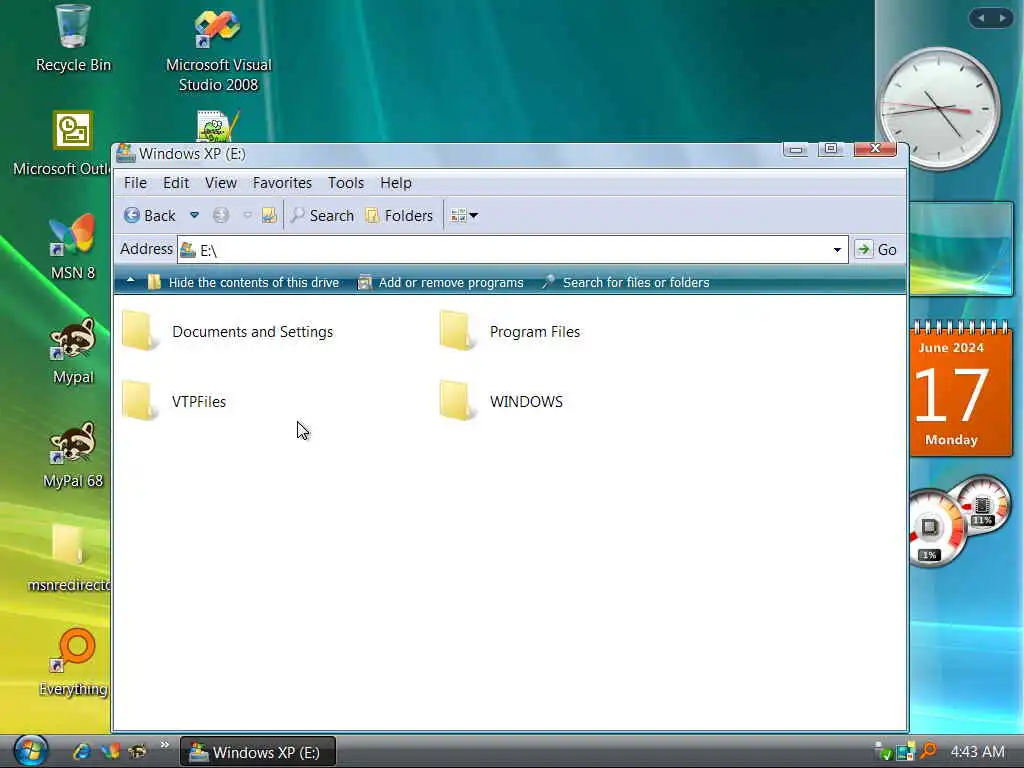This screenshot has width=1024, height=768.
Task: Click the raccoon Mypal Quick Launch icon
Action: pos(137,751)
